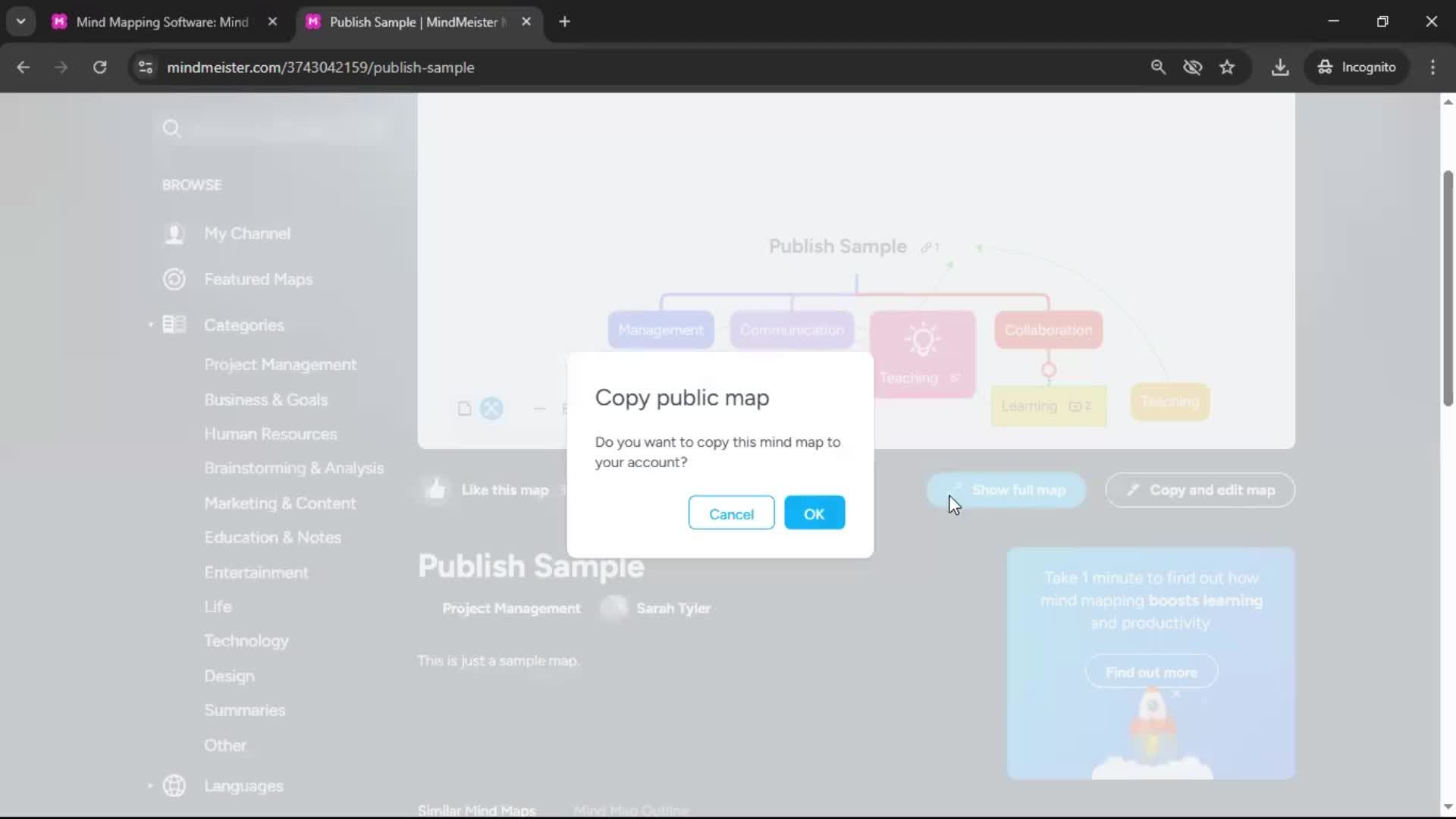Click the lightbulb Teaching node icon
Screen dimensions: 1456x819
(x=922, y=340)
